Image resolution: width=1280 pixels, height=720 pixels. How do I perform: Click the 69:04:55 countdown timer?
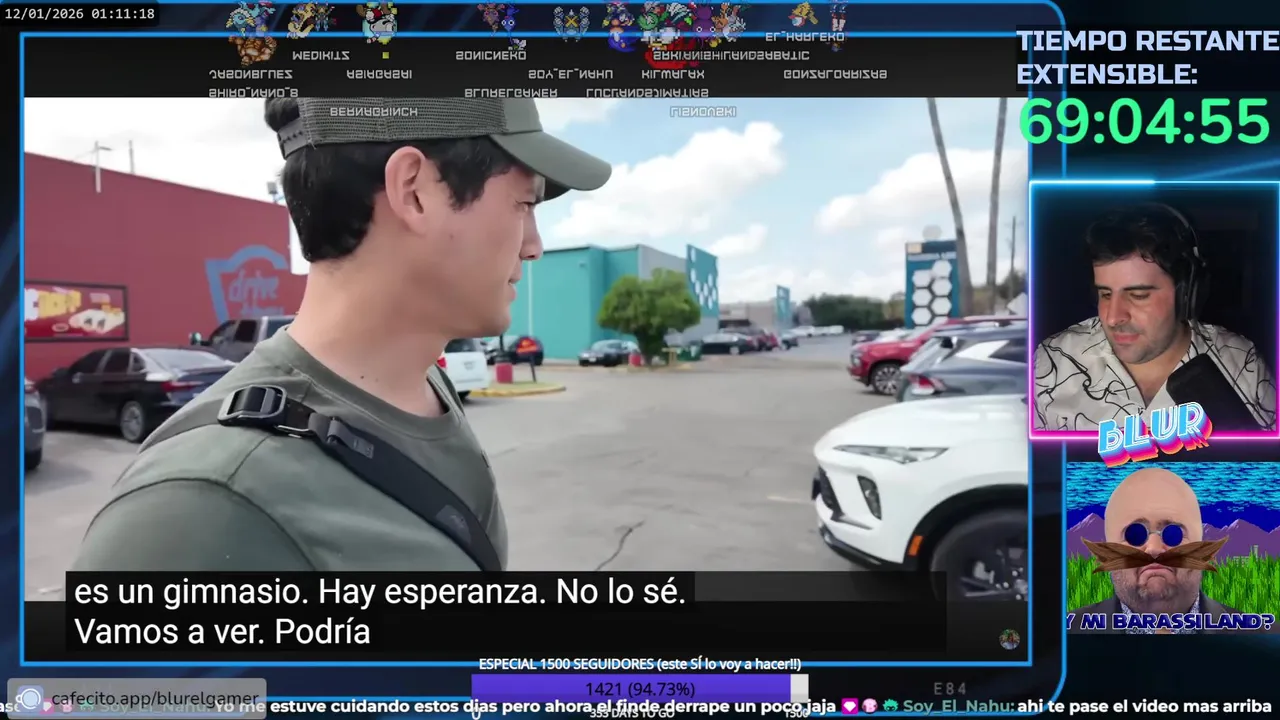point(1143,122)
